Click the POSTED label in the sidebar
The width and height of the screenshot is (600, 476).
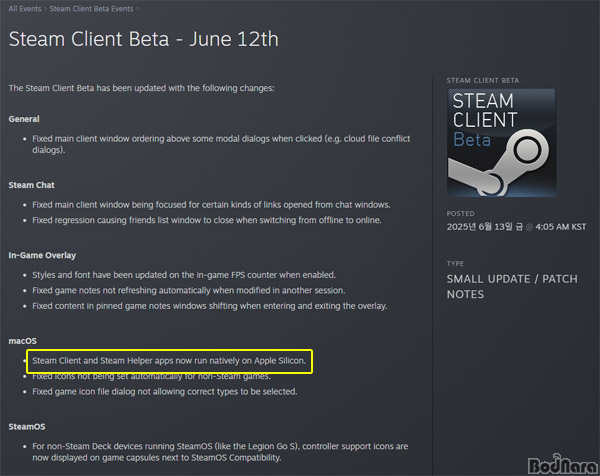point(460,214)
